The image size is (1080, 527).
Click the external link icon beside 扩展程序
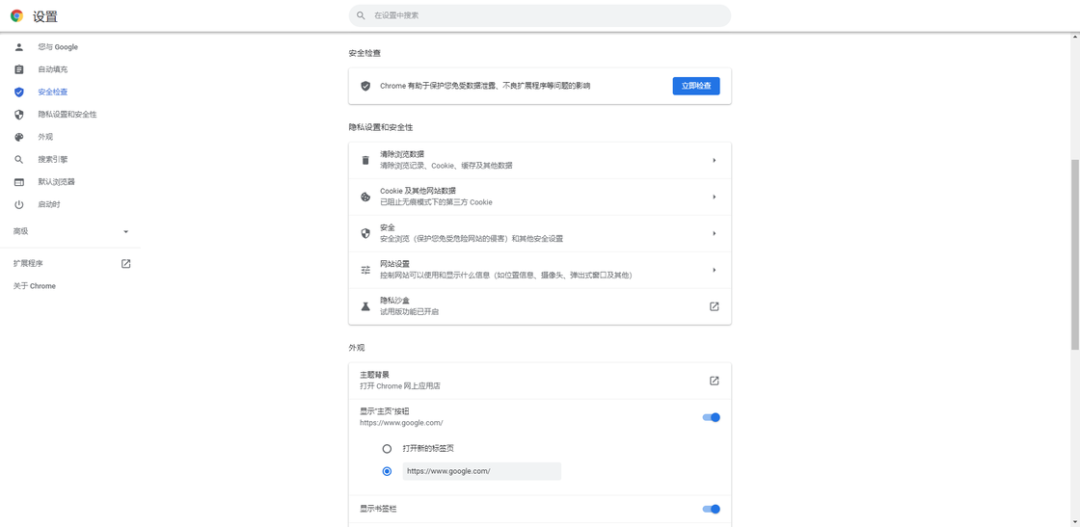point(126,263)
